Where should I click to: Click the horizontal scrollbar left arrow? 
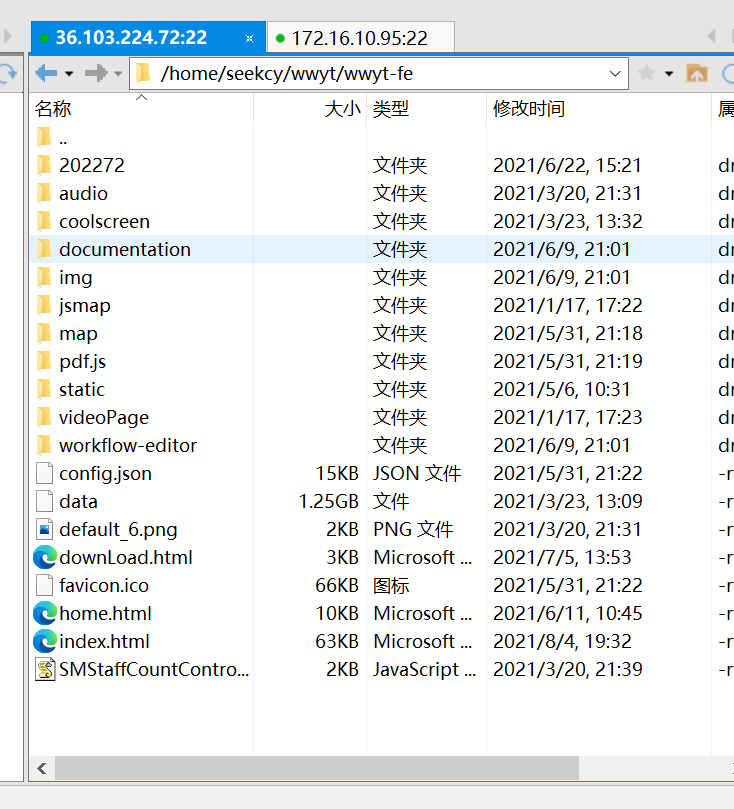(42, 769)
